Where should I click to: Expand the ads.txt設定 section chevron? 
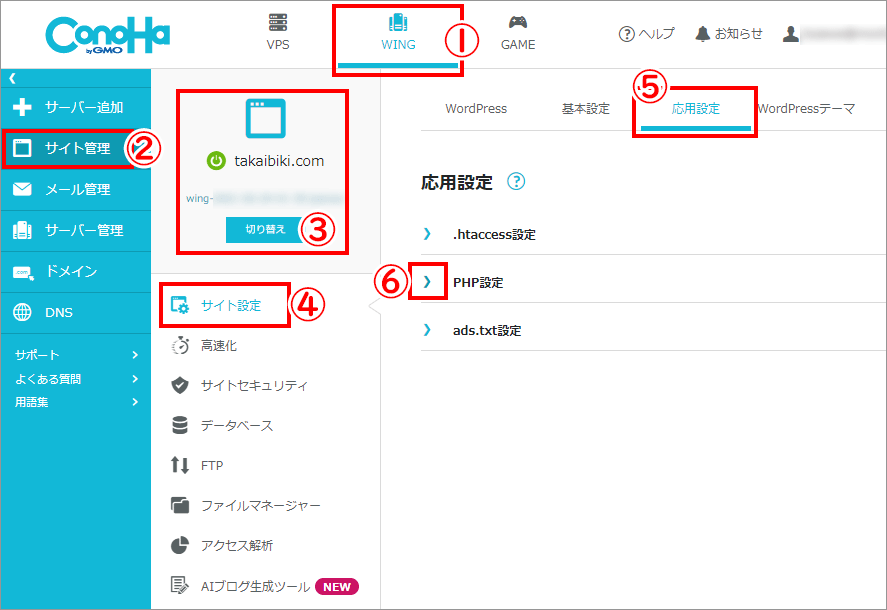(x=427, y=330)
